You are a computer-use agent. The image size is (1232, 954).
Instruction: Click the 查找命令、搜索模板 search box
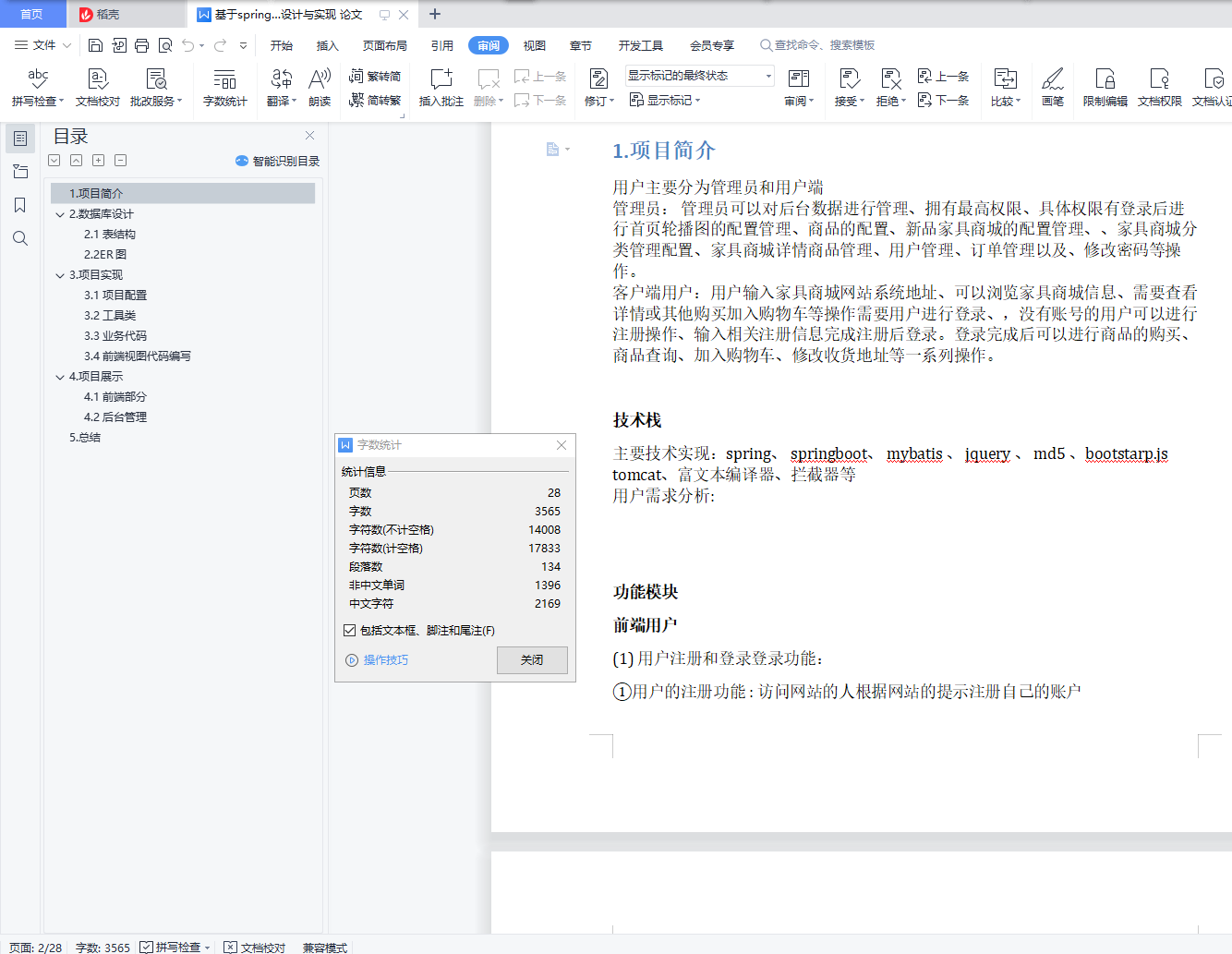click(817, 45)
